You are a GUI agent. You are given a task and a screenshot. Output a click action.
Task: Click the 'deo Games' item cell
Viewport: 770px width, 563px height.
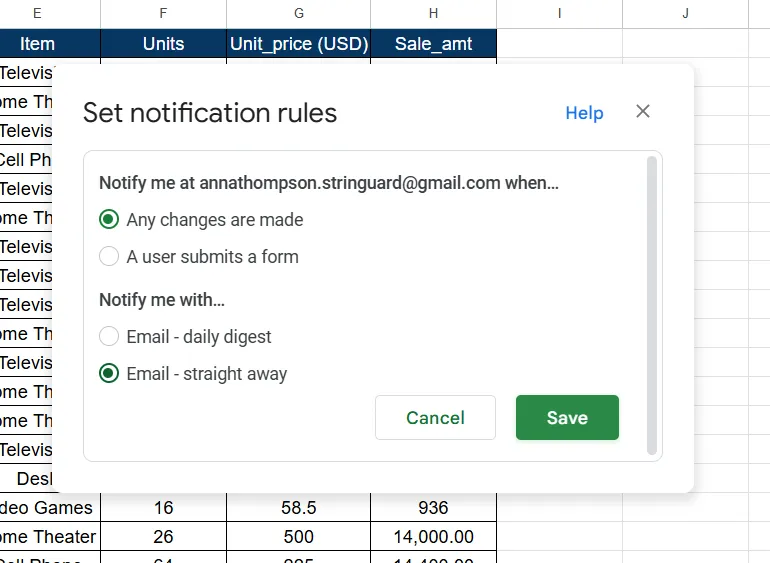[x=50, y=507]
